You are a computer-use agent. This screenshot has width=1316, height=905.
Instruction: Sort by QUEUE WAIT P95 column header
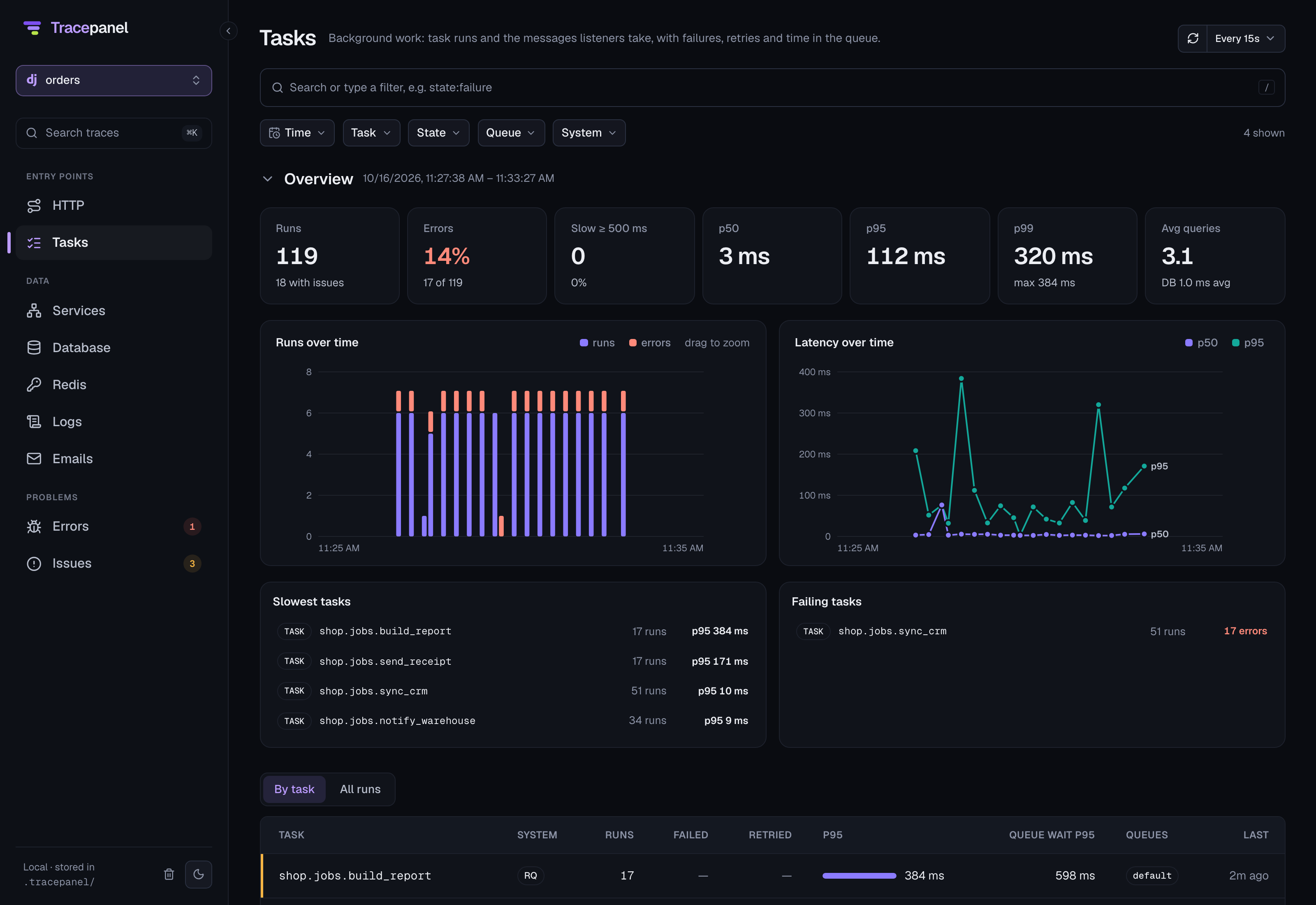tap(1051, 835)
